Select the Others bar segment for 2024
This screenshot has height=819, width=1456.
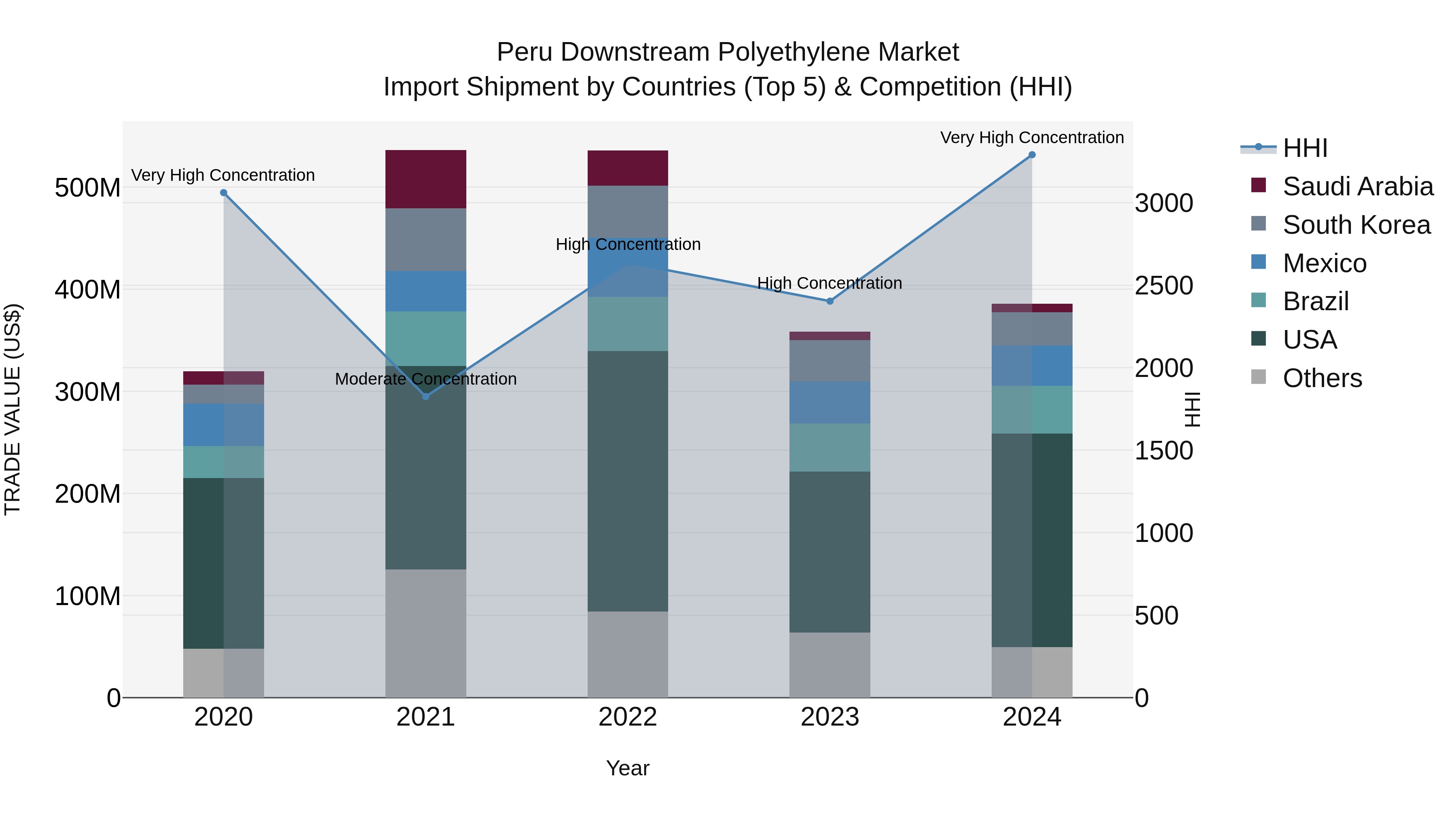tap(1032, 673)
